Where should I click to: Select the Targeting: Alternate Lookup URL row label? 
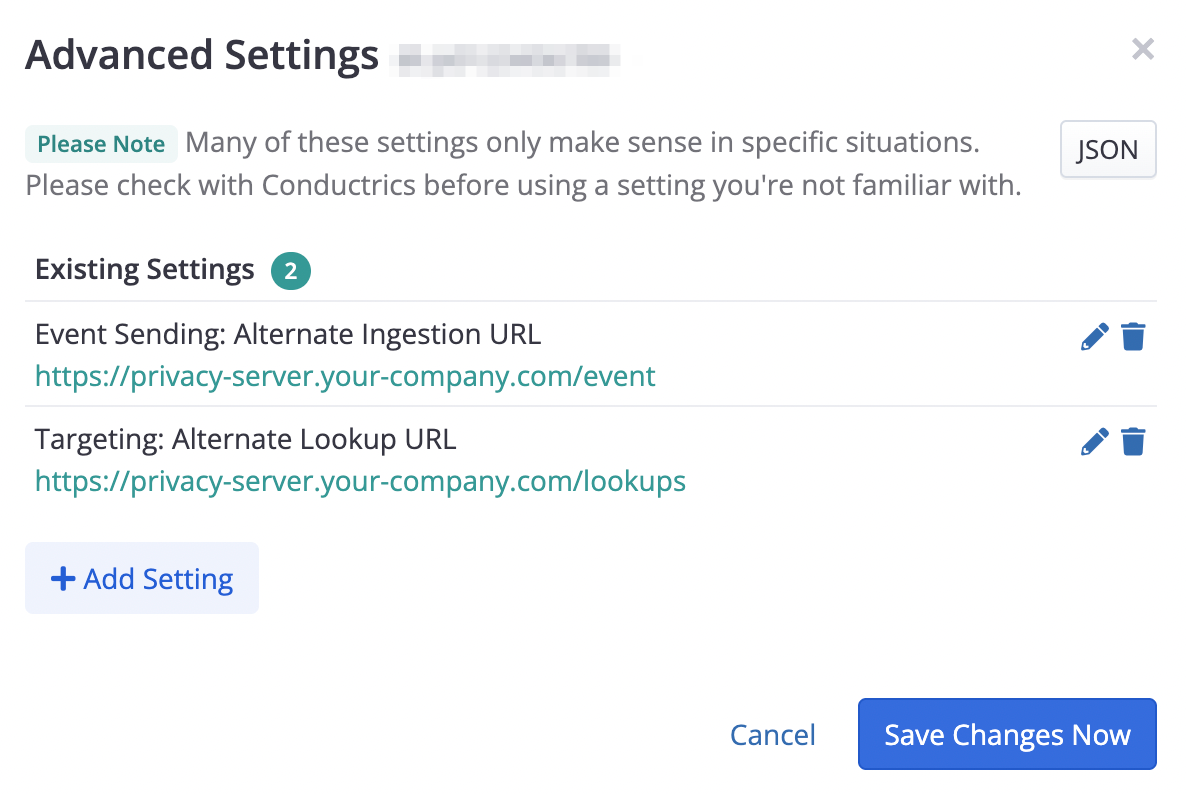(x=245, y=438)
